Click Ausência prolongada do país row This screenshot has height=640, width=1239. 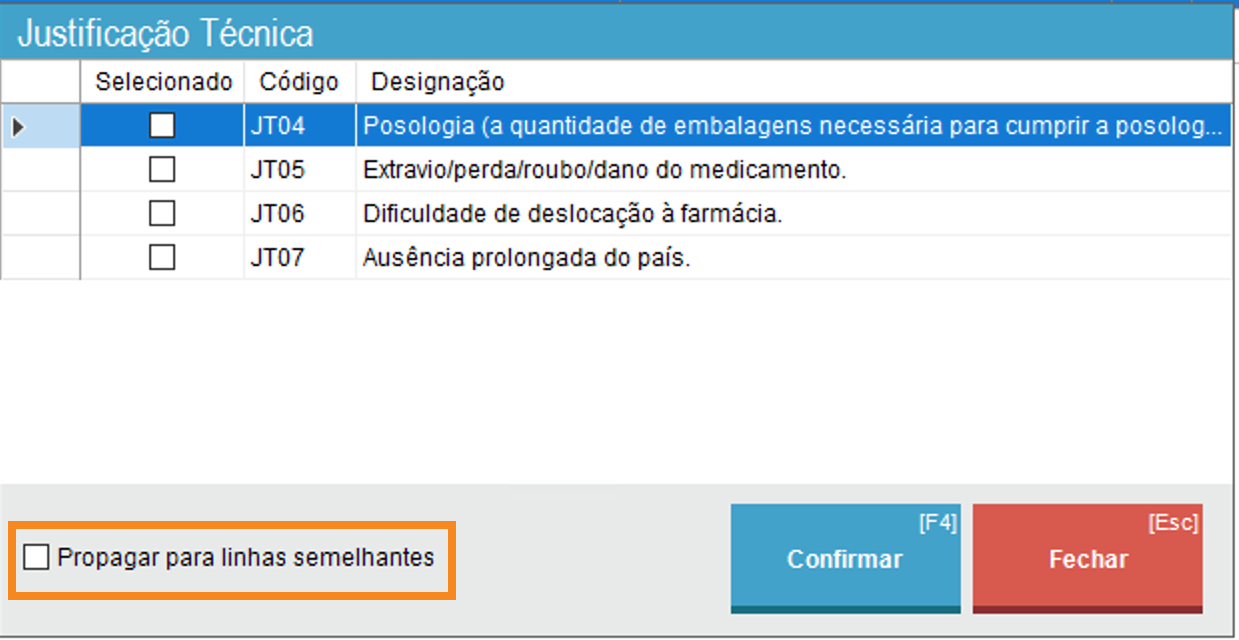pos(527,259)
